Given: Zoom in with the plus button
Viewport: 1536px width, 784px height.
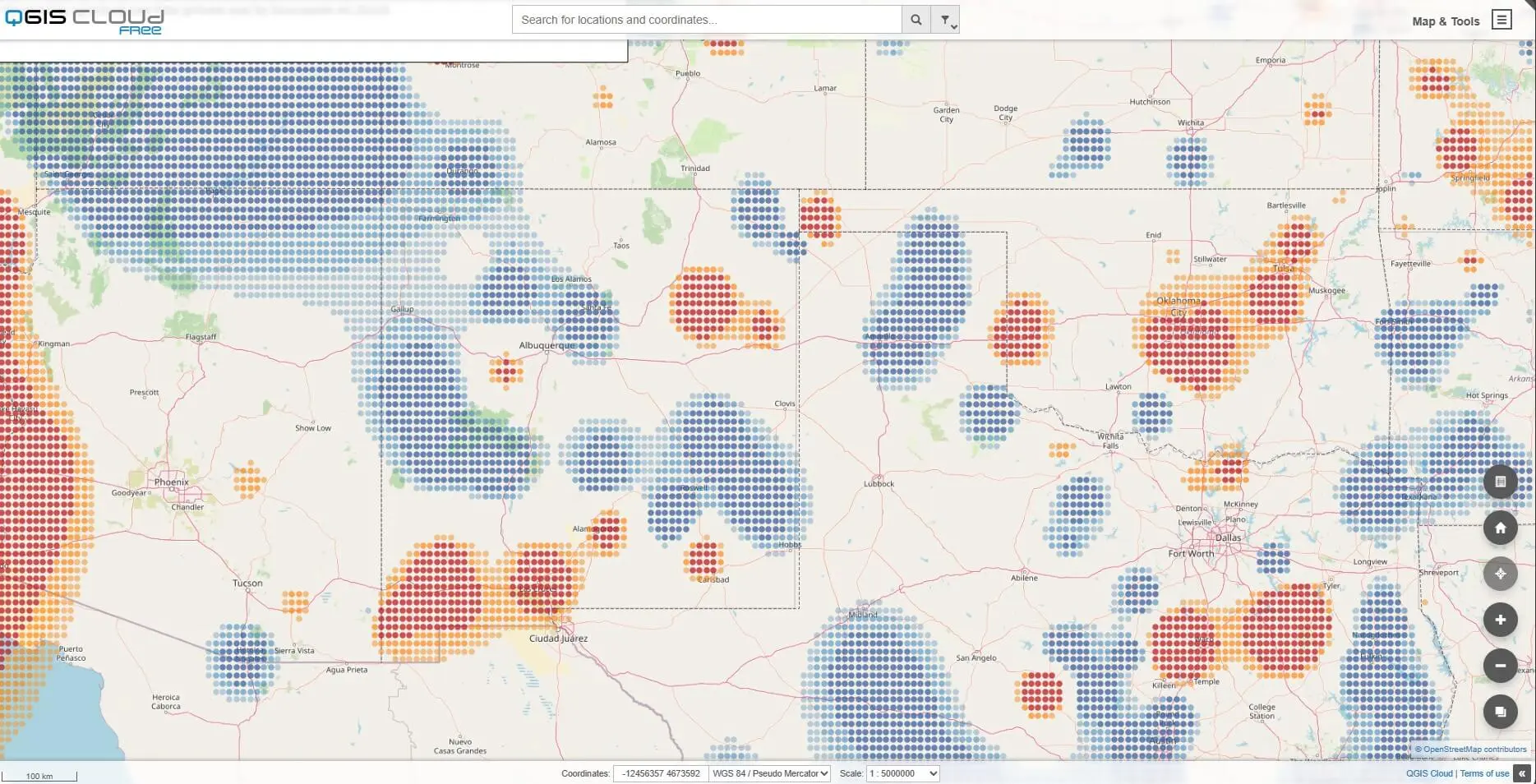Looking at the screenshot, I should tap(1500, 620).
